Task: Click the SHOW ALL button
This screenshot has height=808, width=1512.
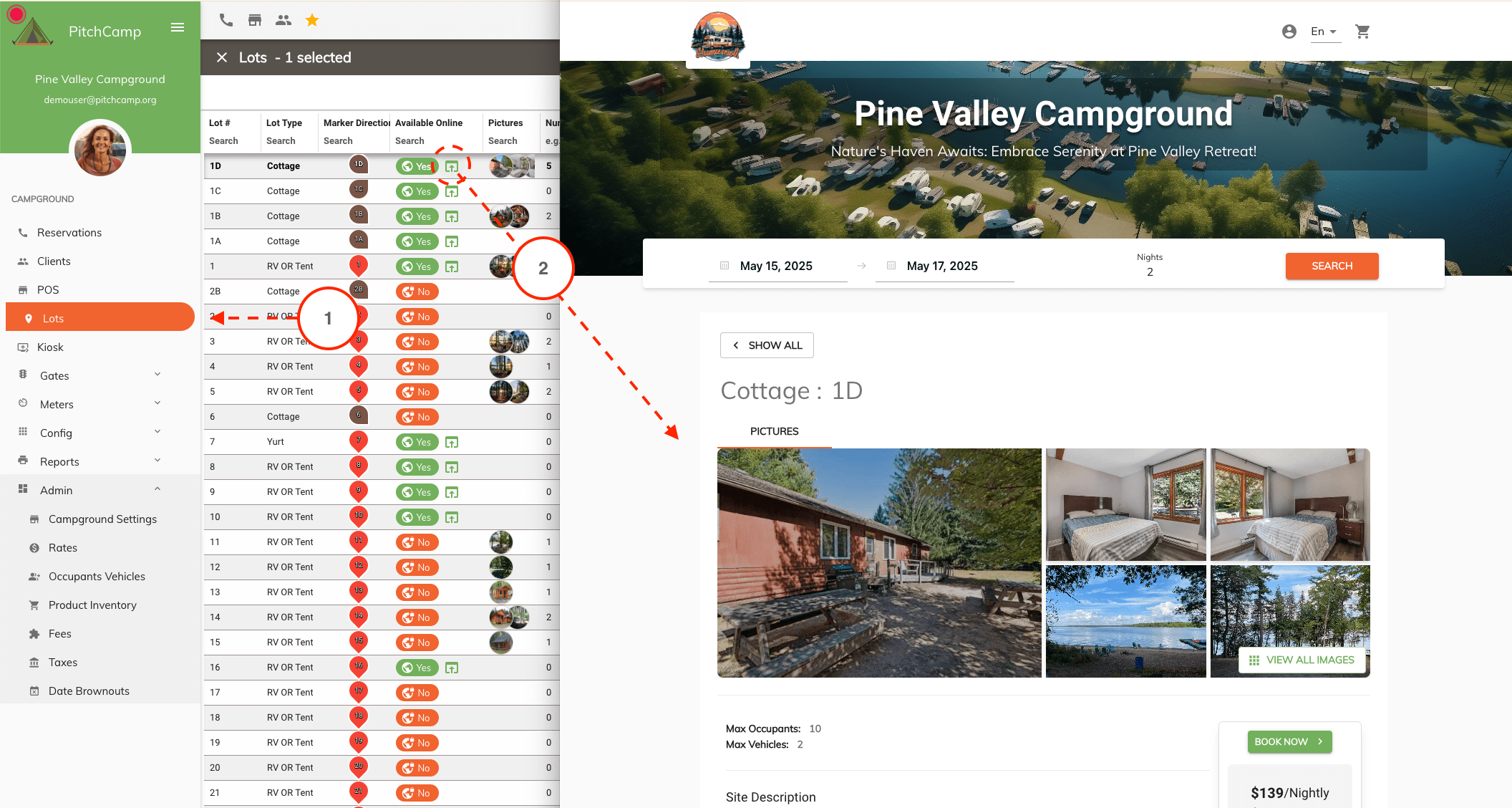Action: tap(767, 345)
